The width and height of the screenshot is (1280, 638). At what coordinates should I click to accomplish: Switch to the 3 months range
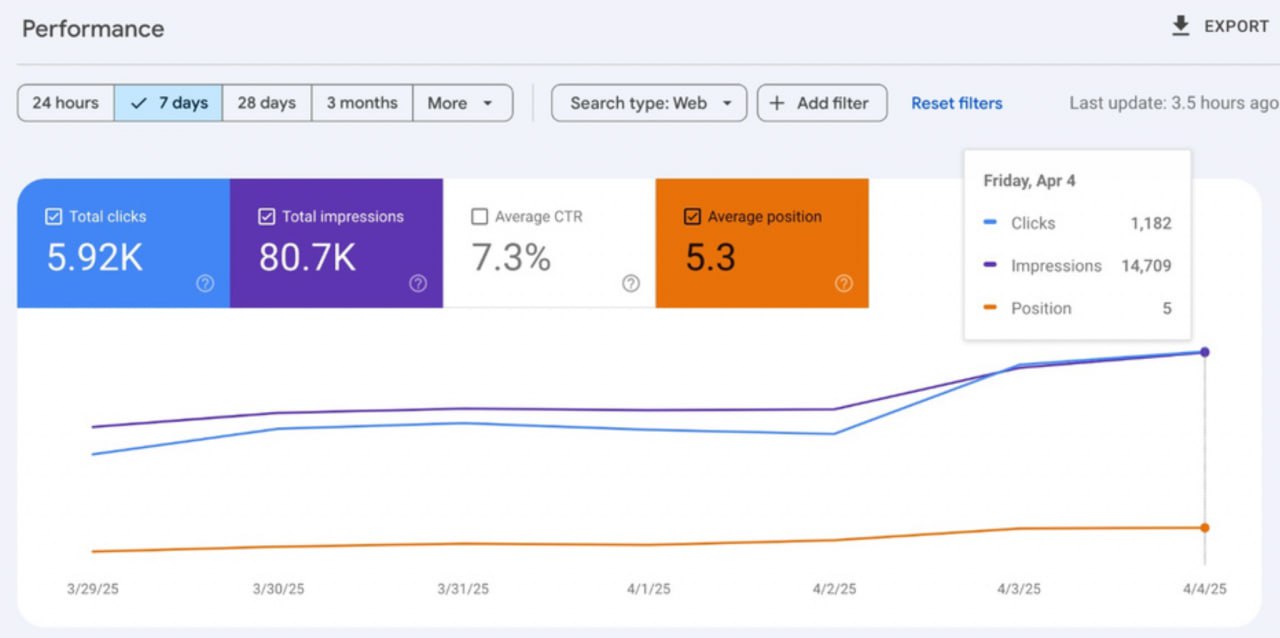(x=362, y=103)
